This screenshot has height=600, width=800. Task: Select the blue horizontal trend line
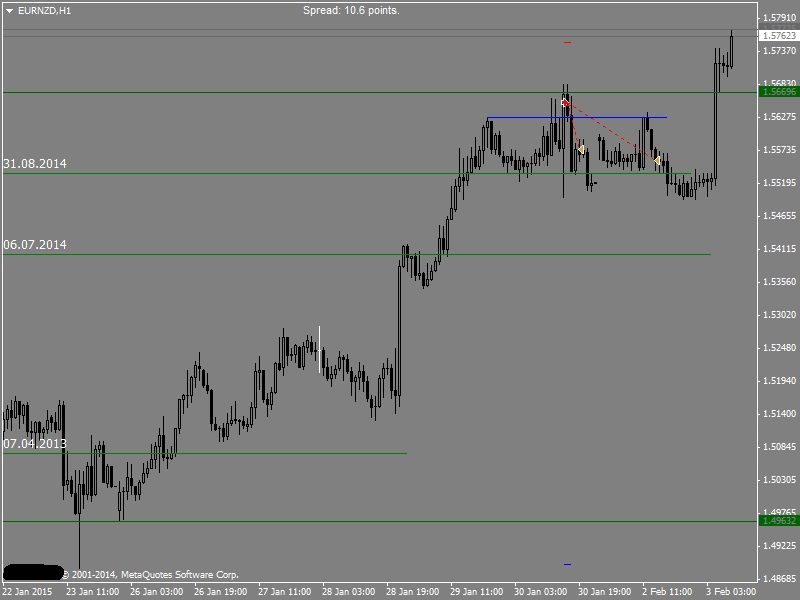point(577,117)
